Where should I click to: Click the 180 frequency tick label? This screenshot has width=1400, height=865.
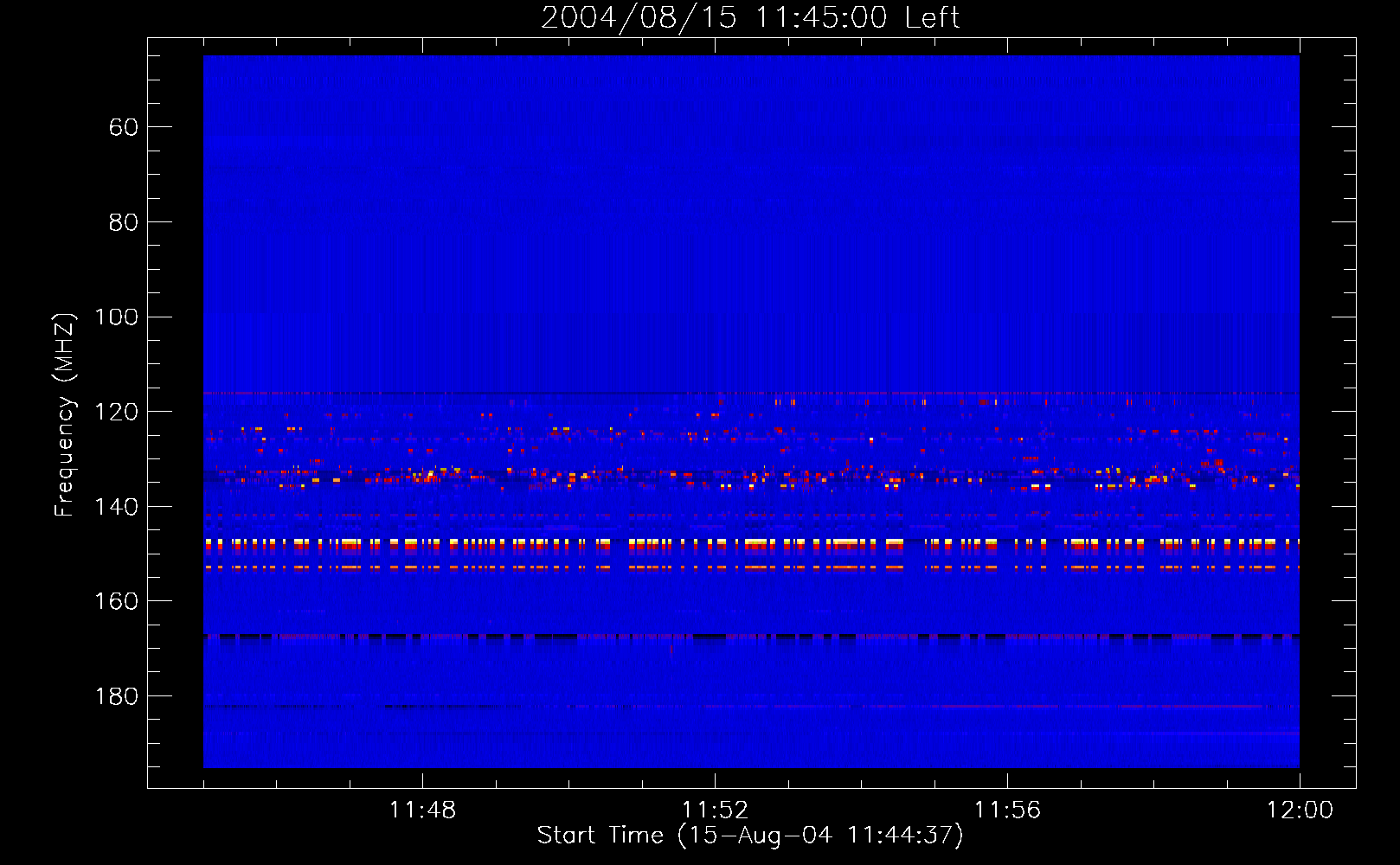[116, 696]
